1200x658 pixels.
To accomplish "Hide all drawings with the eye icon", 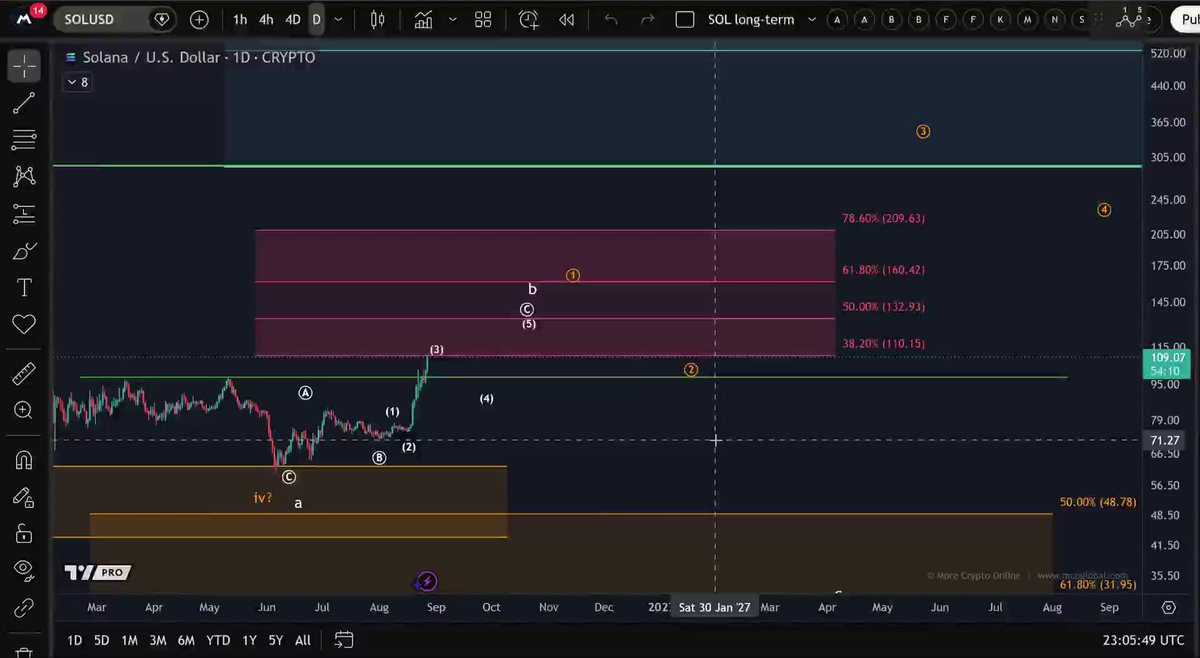I will tap(24, 570).
